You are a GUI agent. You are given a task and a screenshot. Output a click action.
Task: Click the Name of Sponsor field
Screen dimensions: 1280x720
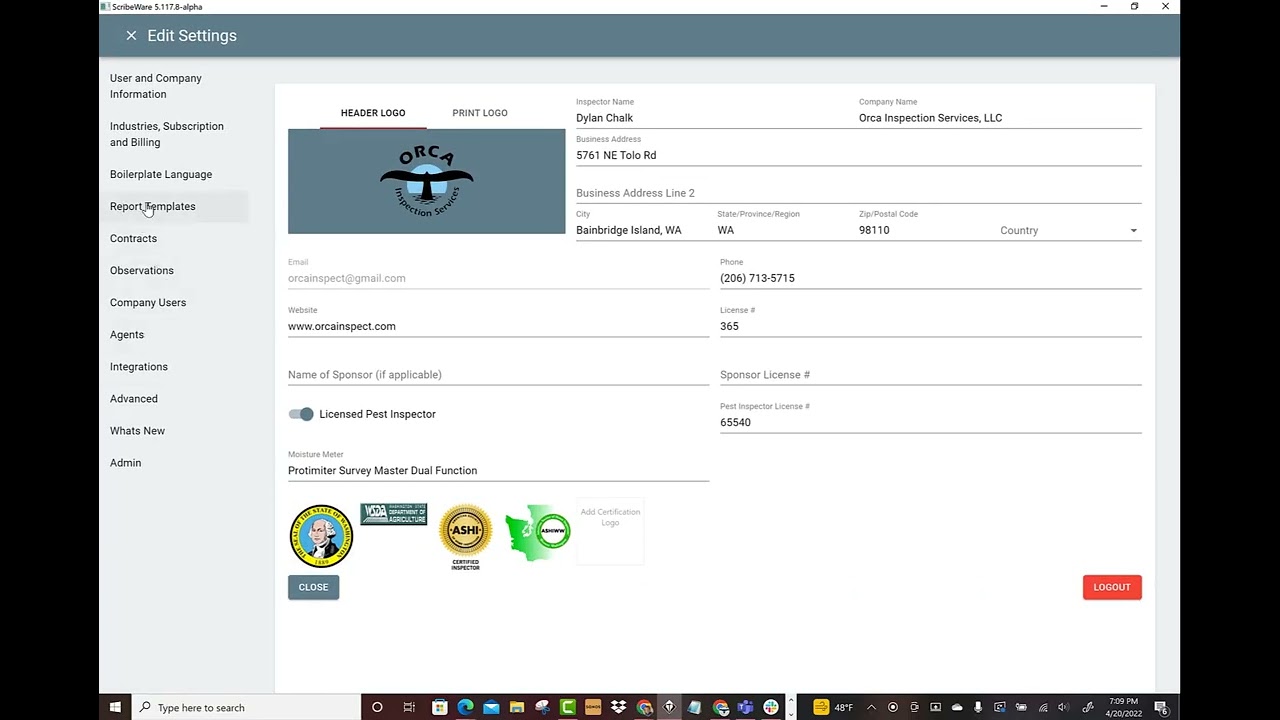pos(498,375)
